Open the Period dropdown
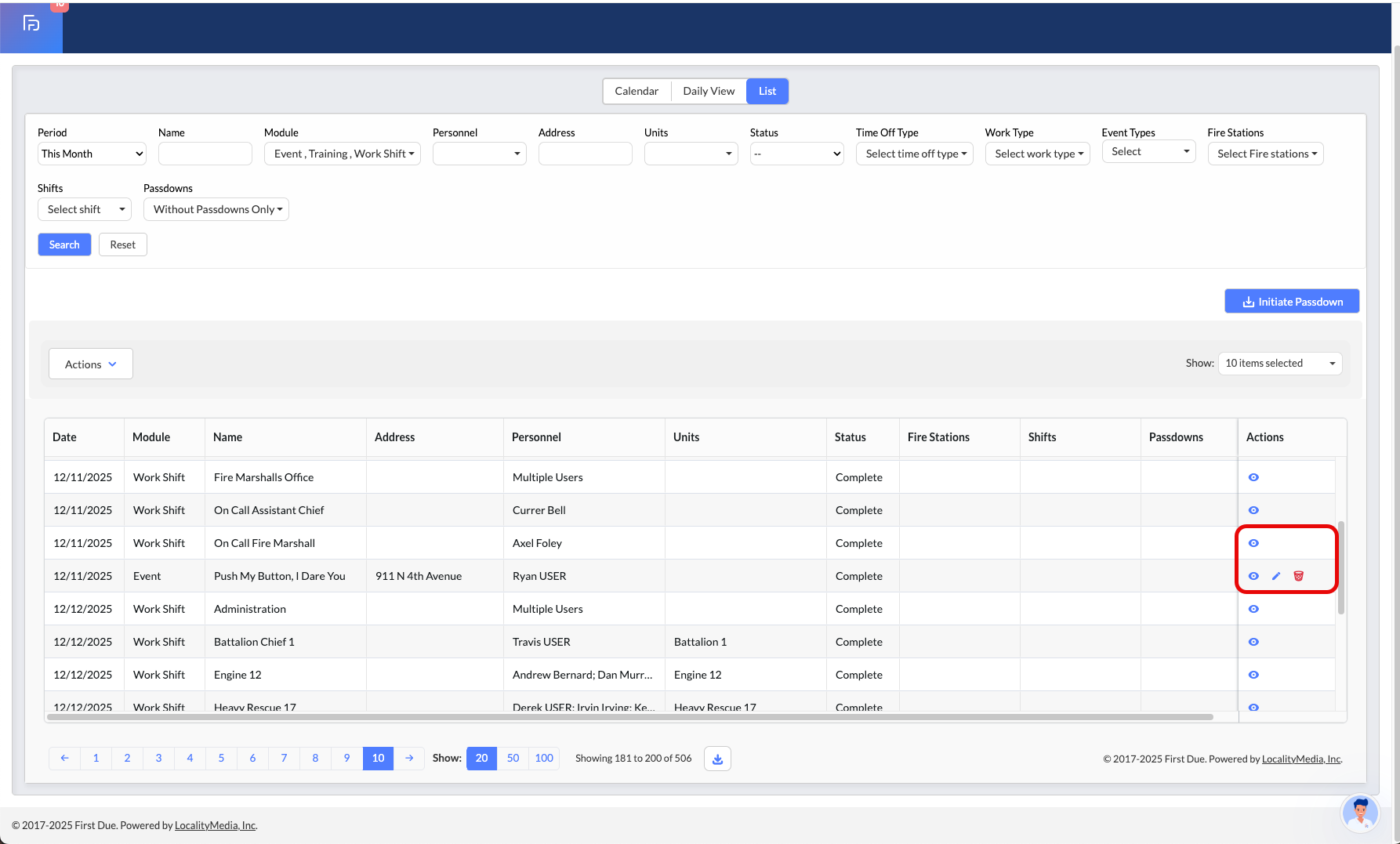Image resolution: width=1400 pixels, height=844 pixels. click(x=92, y=154)
